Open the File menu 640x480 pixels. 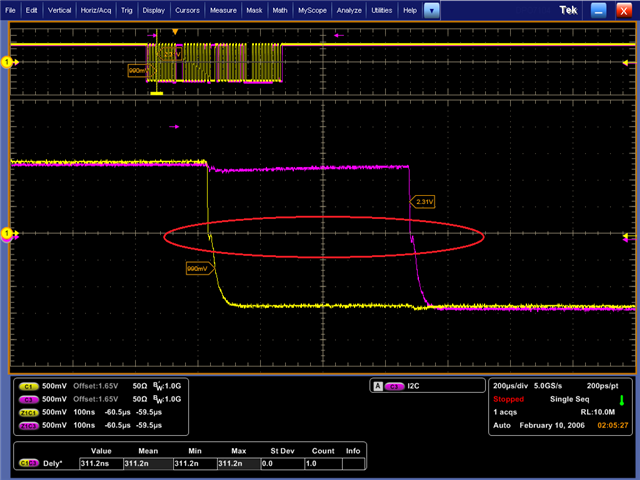(10, 10)
